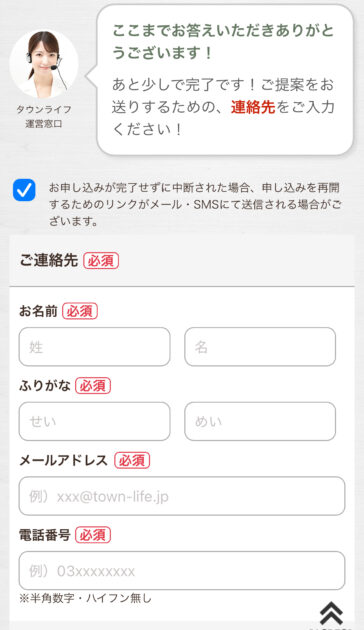
Task: Click the 必須 badge next to ふりがな
Action: point(93,386)
